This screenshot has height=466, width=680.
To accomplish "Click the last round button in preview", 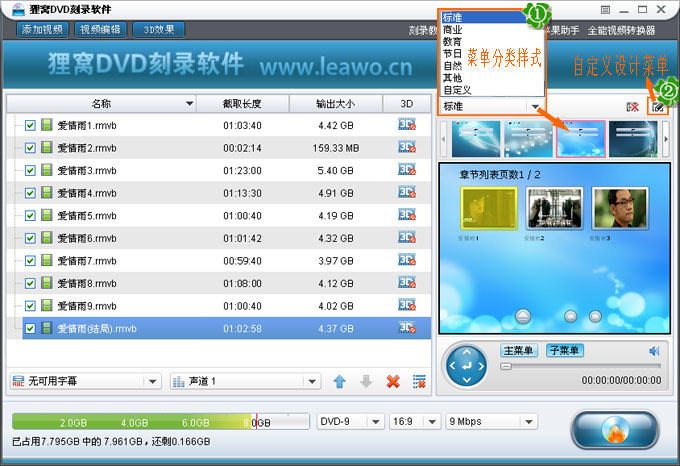I will tap(595, 316).
